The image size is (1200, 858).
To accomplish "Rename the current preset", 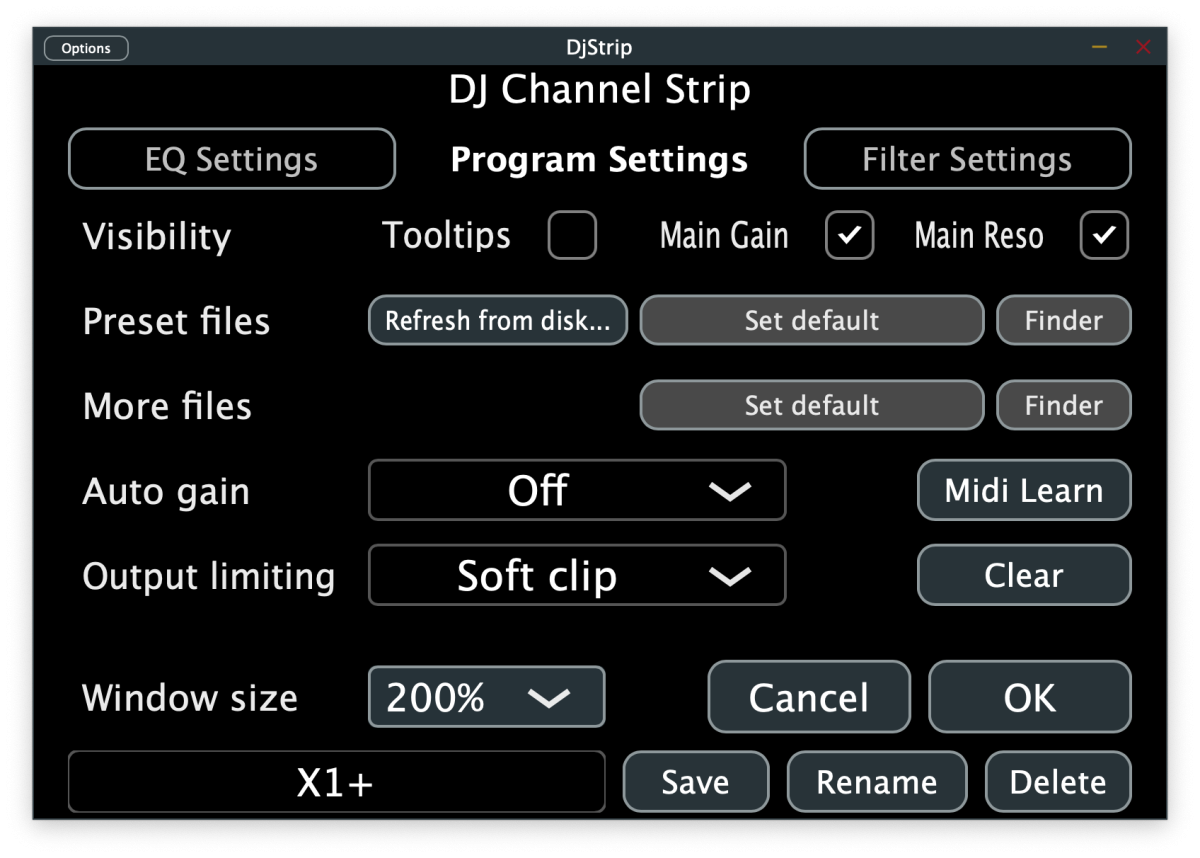I will tap(877, 782).
